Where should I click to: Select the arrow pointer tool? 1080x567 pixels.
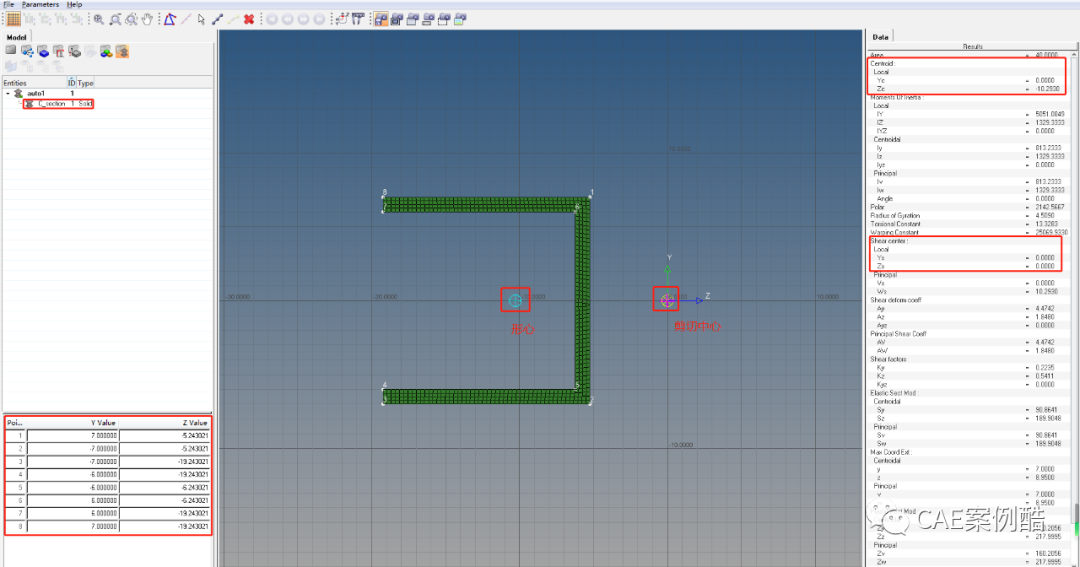pyautogui.click(x=201, y=19)
